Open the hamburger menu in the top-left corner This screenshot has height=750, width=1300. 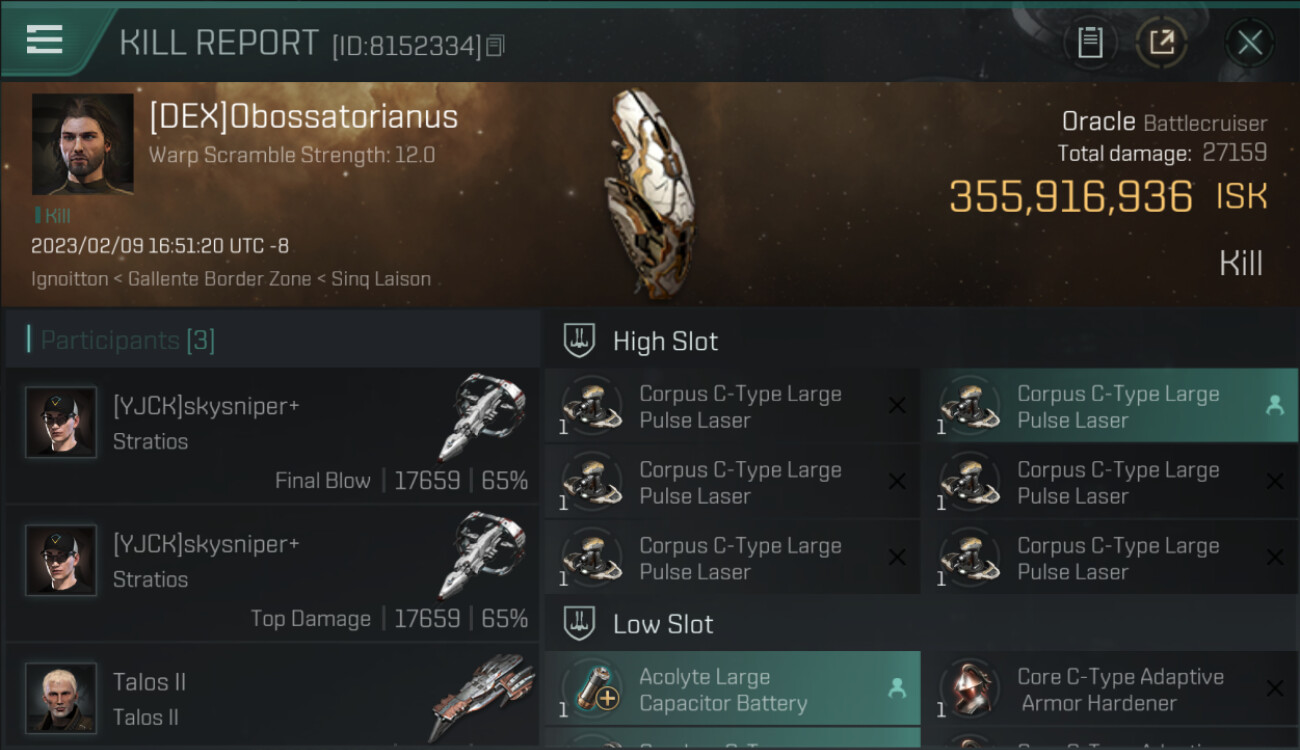(x=45, y=40)
